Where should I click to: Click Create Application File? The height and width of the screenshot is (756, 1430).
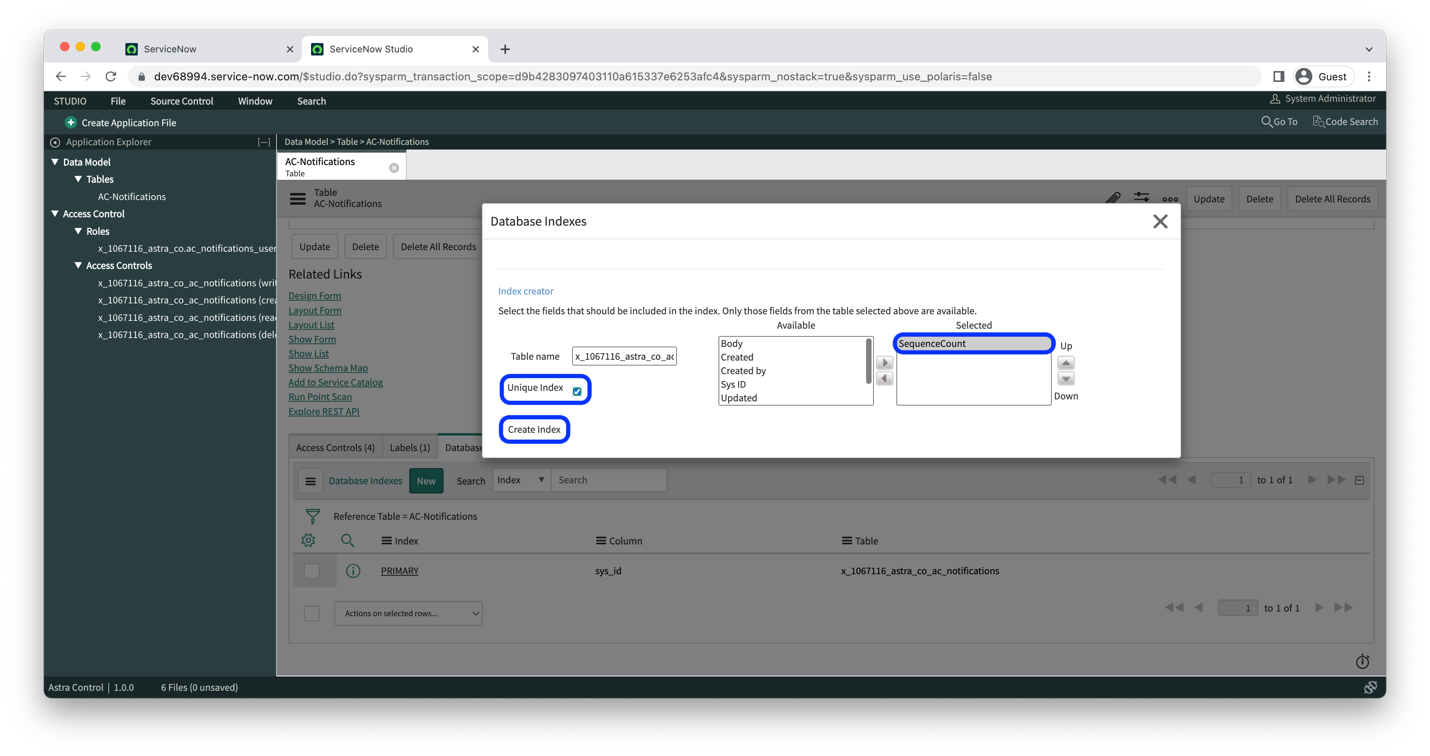click(121, 123)
